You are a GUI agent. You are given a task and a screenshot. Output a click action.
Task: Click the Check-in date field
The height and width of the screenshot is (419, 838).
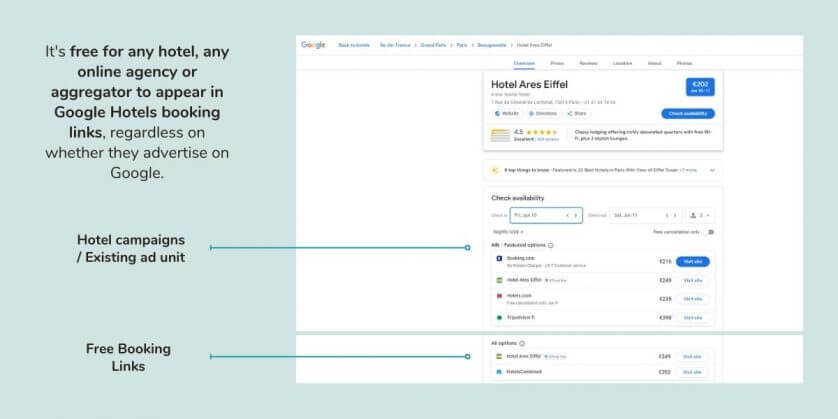(545, 215)
